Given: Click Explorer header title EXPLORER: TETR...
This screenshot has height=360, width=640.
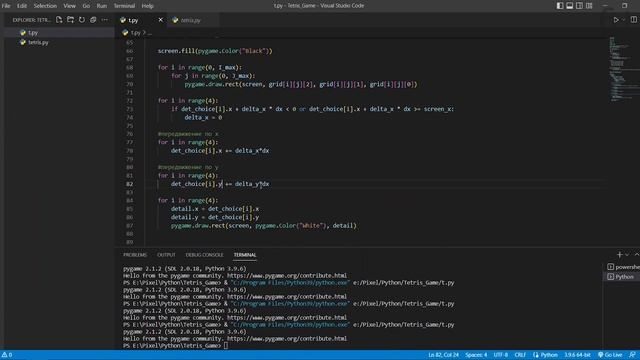Looking at the screenshot, I should point(31,20).
